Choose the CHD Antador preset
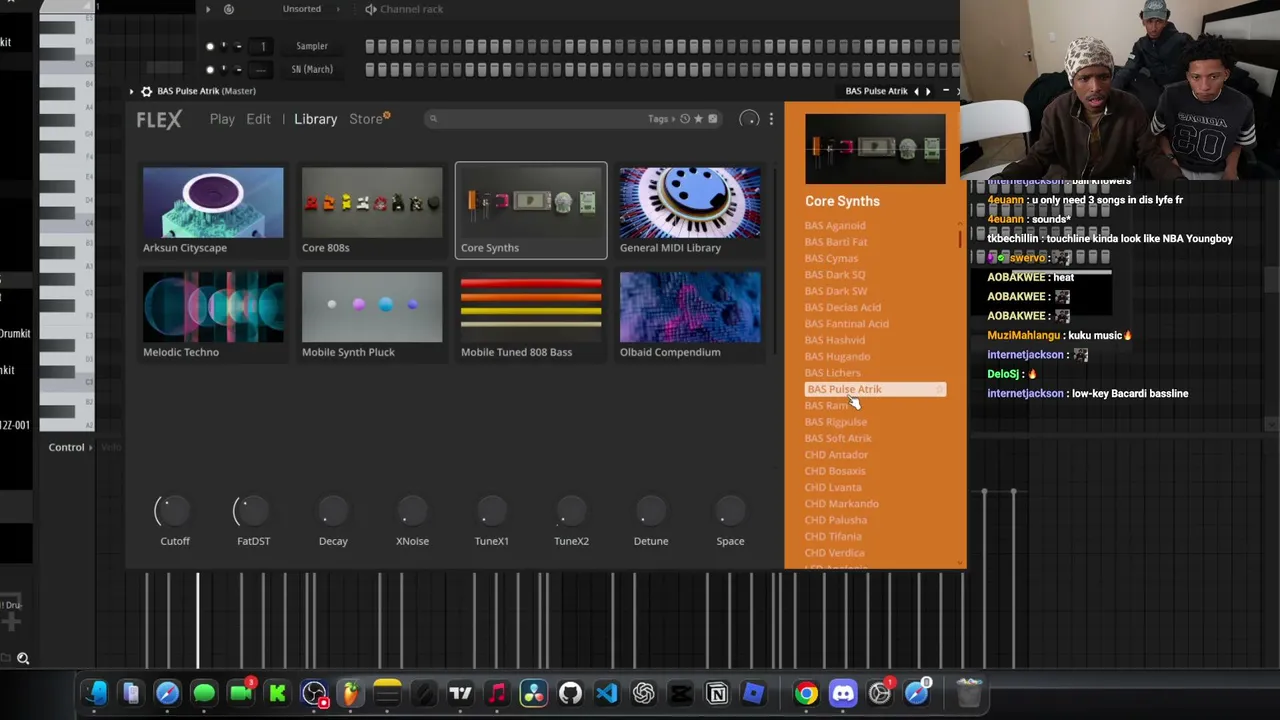1280x720 pixels. (836, 455)
